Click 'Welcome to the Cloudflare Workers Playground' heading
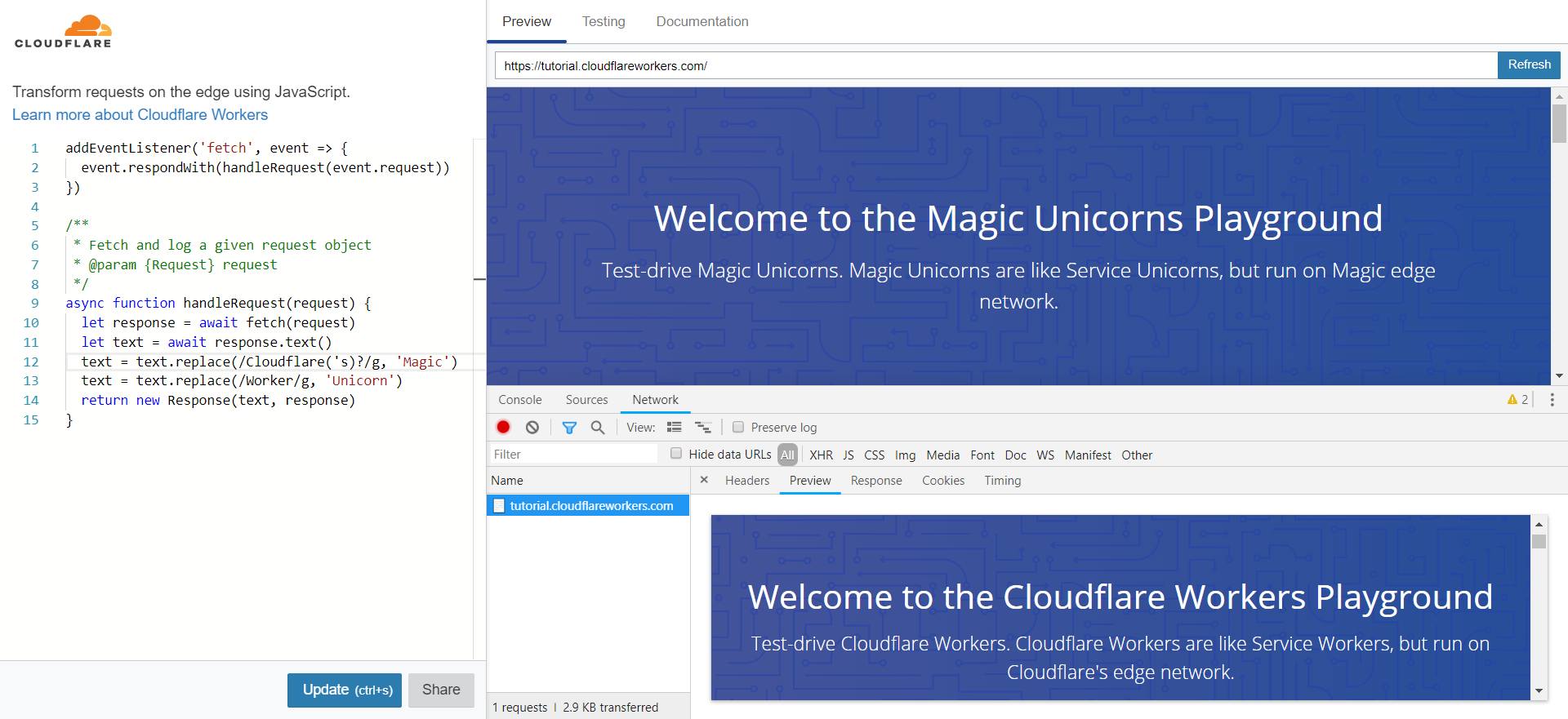1568x719 pixels. [1120, 597]
